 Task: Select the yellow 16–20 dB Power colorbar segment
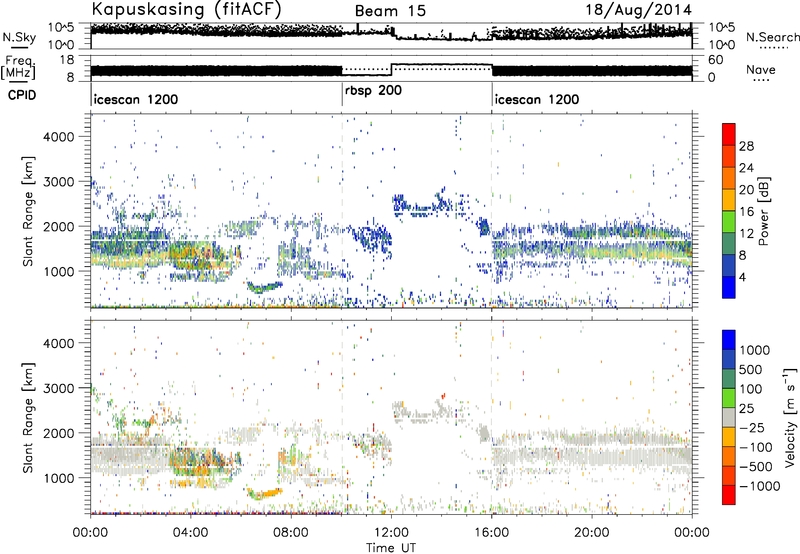(729, 199)
